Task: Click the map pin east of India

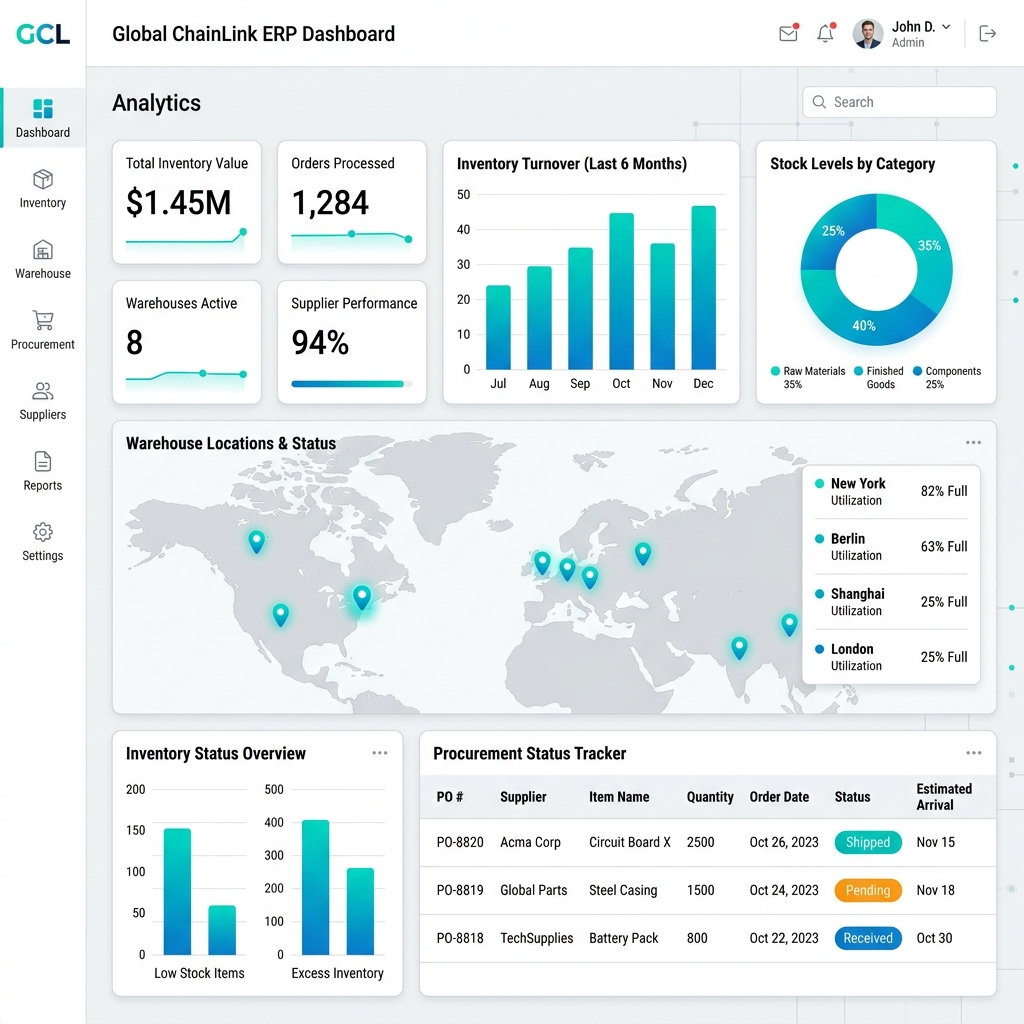Action: click(x=790, y=624)
